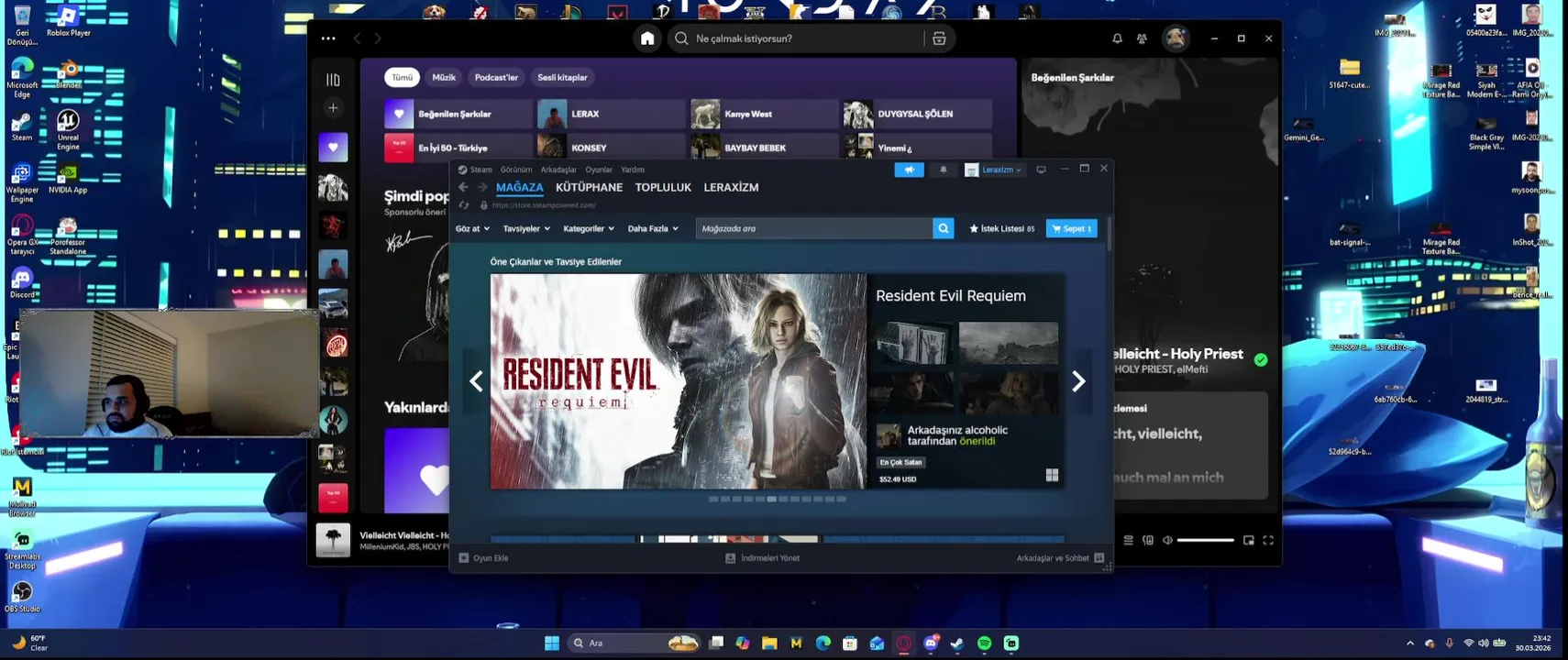The image size is (1568, 660).
Task: Open Steam menu in Steam menu bar
Action: [x=475, y=170]
